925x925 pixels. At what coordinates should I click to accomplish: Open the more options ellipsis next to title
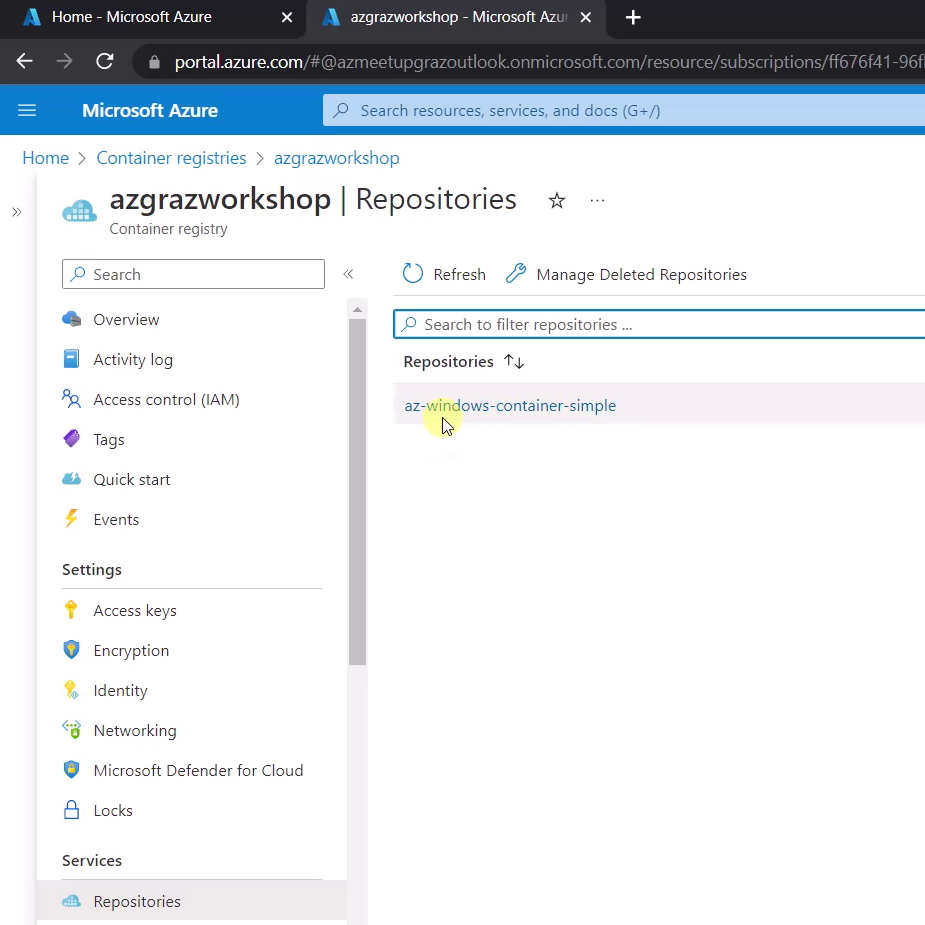tap(597, 201)
